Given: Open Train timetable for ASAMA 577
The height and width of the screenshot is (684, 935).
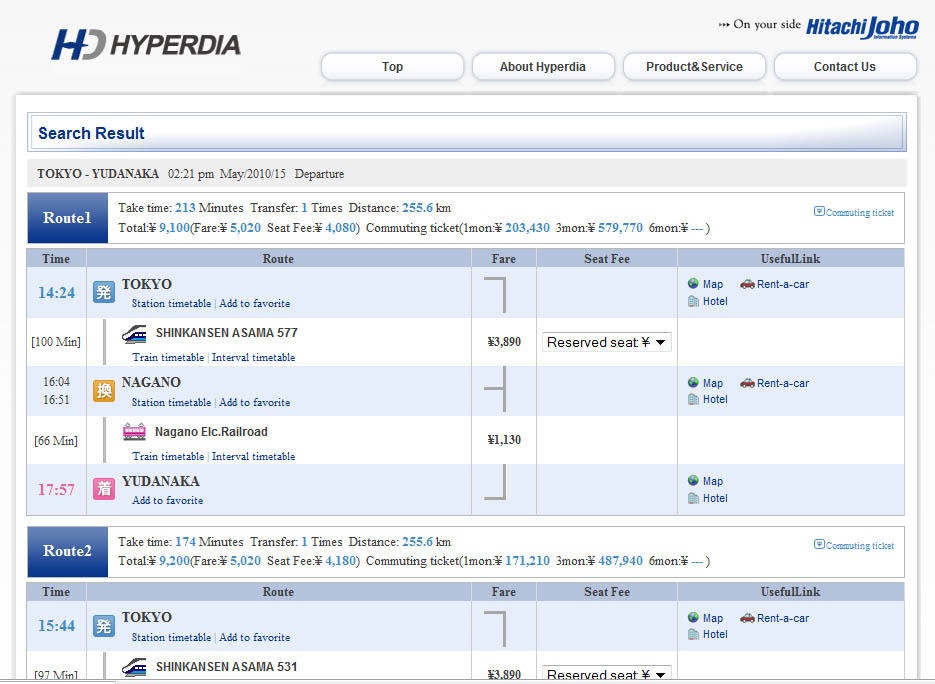Looking at the screenshot, I should [x=168, y=357].
